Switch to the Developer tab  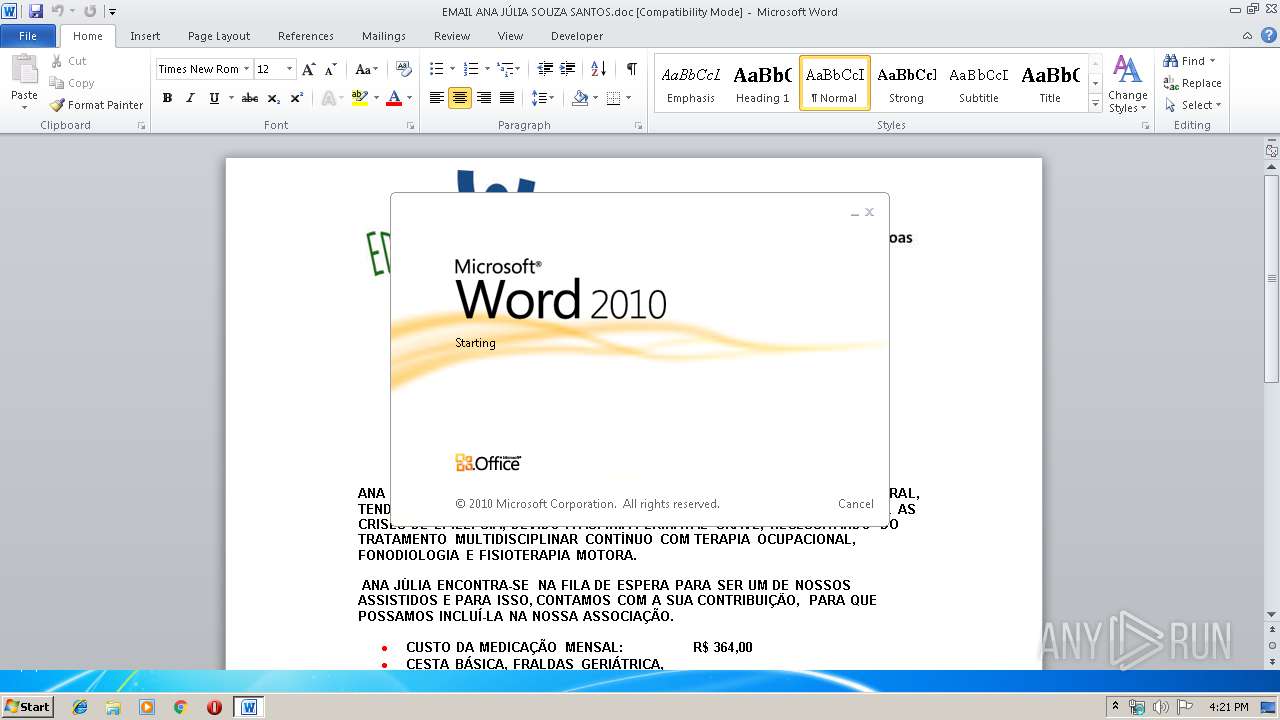[577, 36]
